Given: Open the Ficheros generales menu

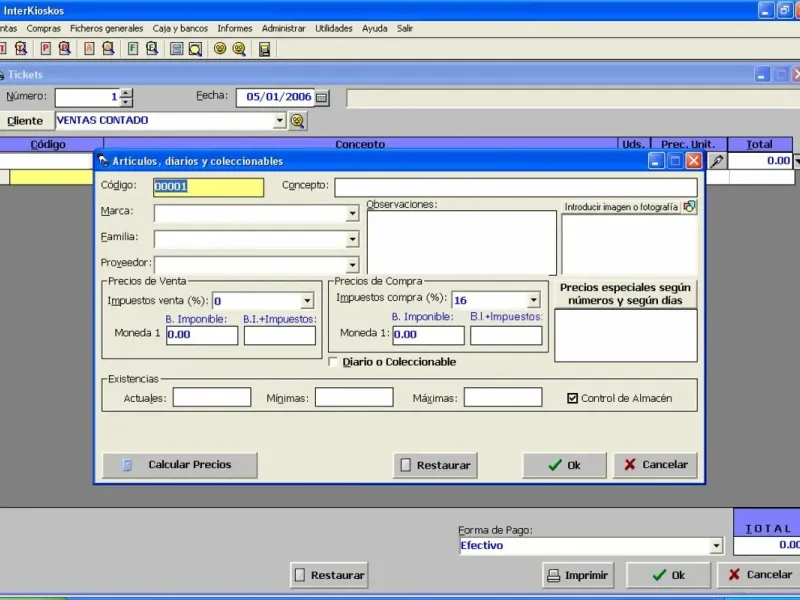Looking at the screenshot, I should click(x=107, y=29).
